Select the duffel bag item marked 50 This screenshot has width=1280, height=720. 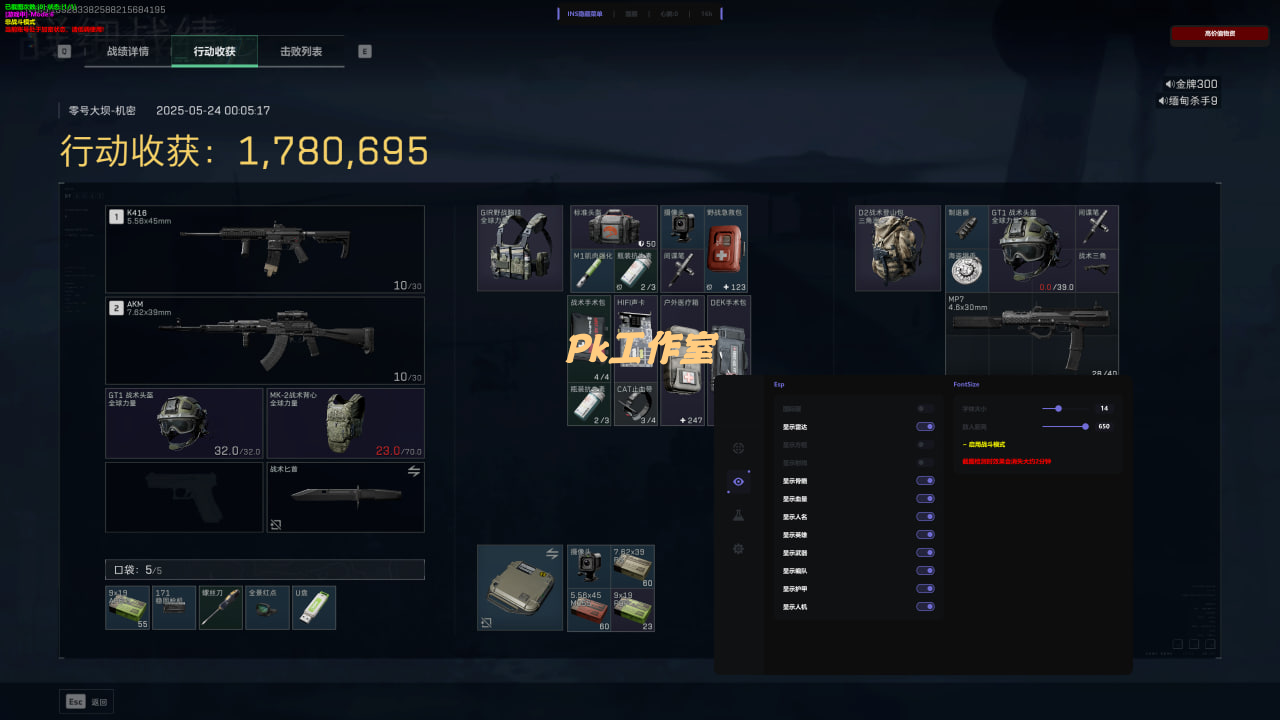click(x=614, y=227)
